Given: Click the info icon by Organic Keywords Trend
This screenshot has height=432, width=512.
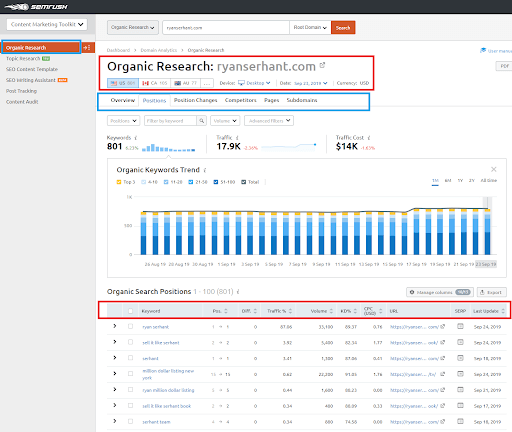Looking at the screenshot, I should 205,170.
